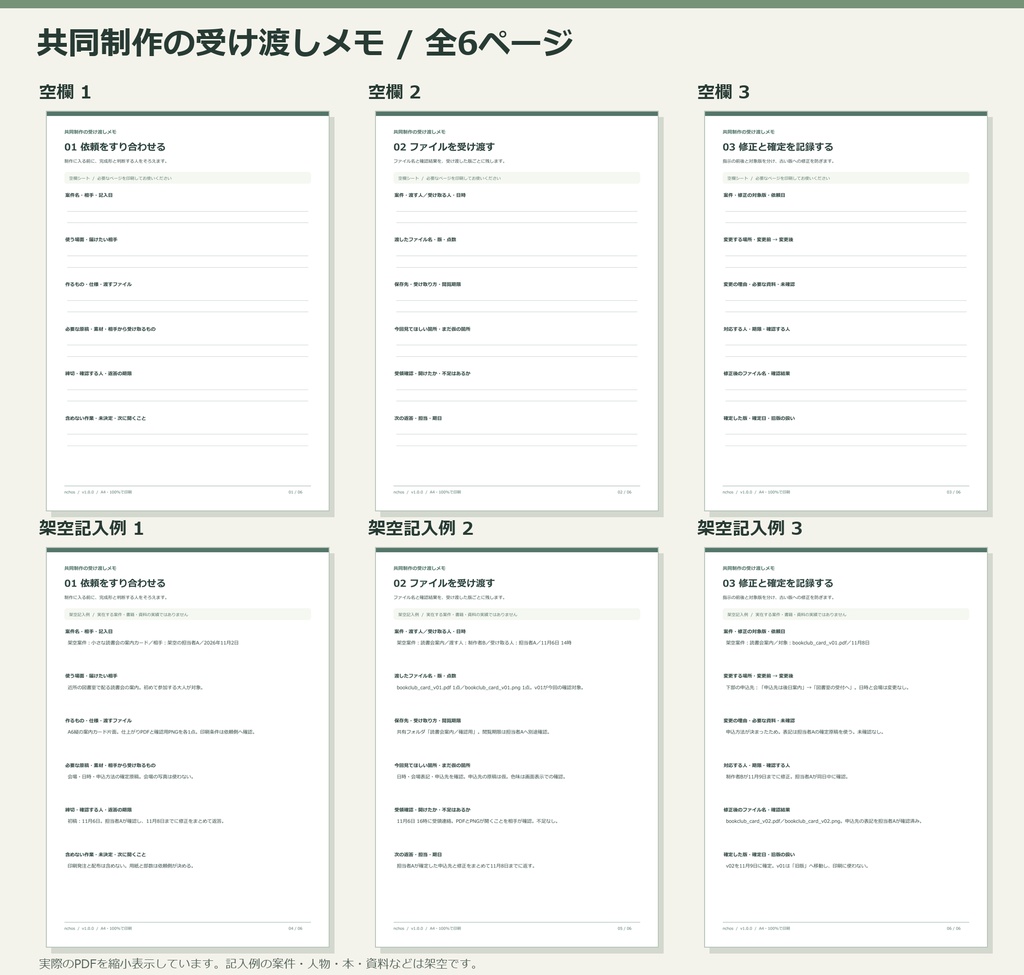Viewport: 1024px width, 975px height.
Task: Select the 架空記入例 2 caption label
Action: 421,528
